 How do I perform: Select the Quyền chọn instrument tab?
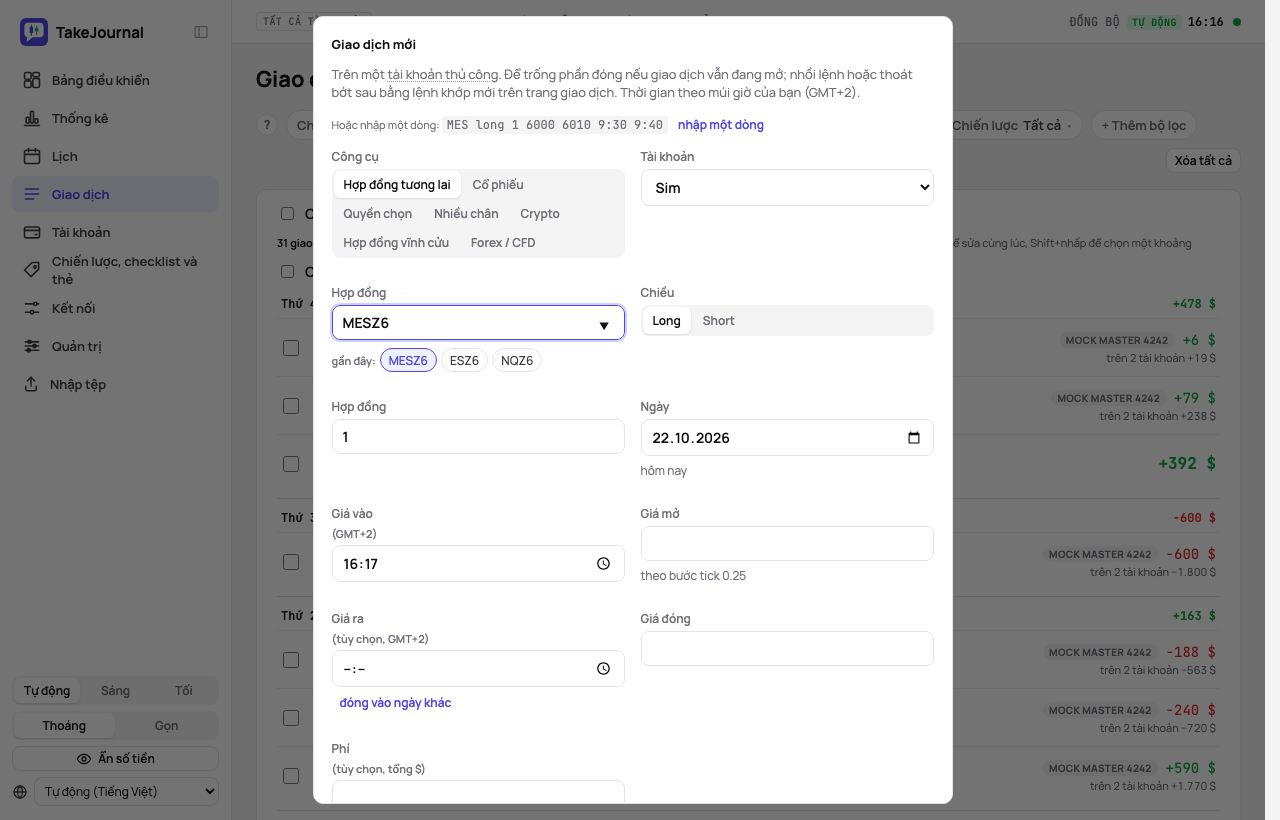click(378, 214)
